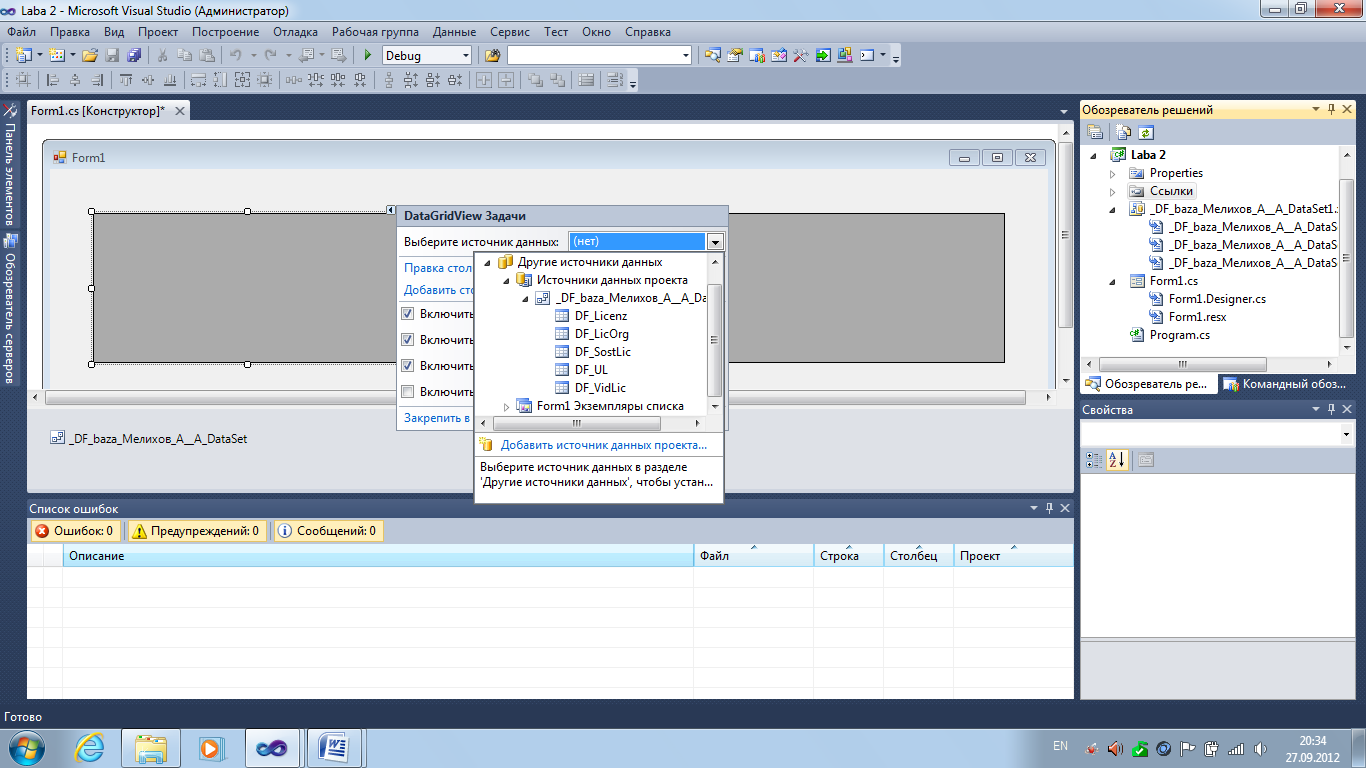Click Show All Files icon in Solution Explorer

[1123, 132]
